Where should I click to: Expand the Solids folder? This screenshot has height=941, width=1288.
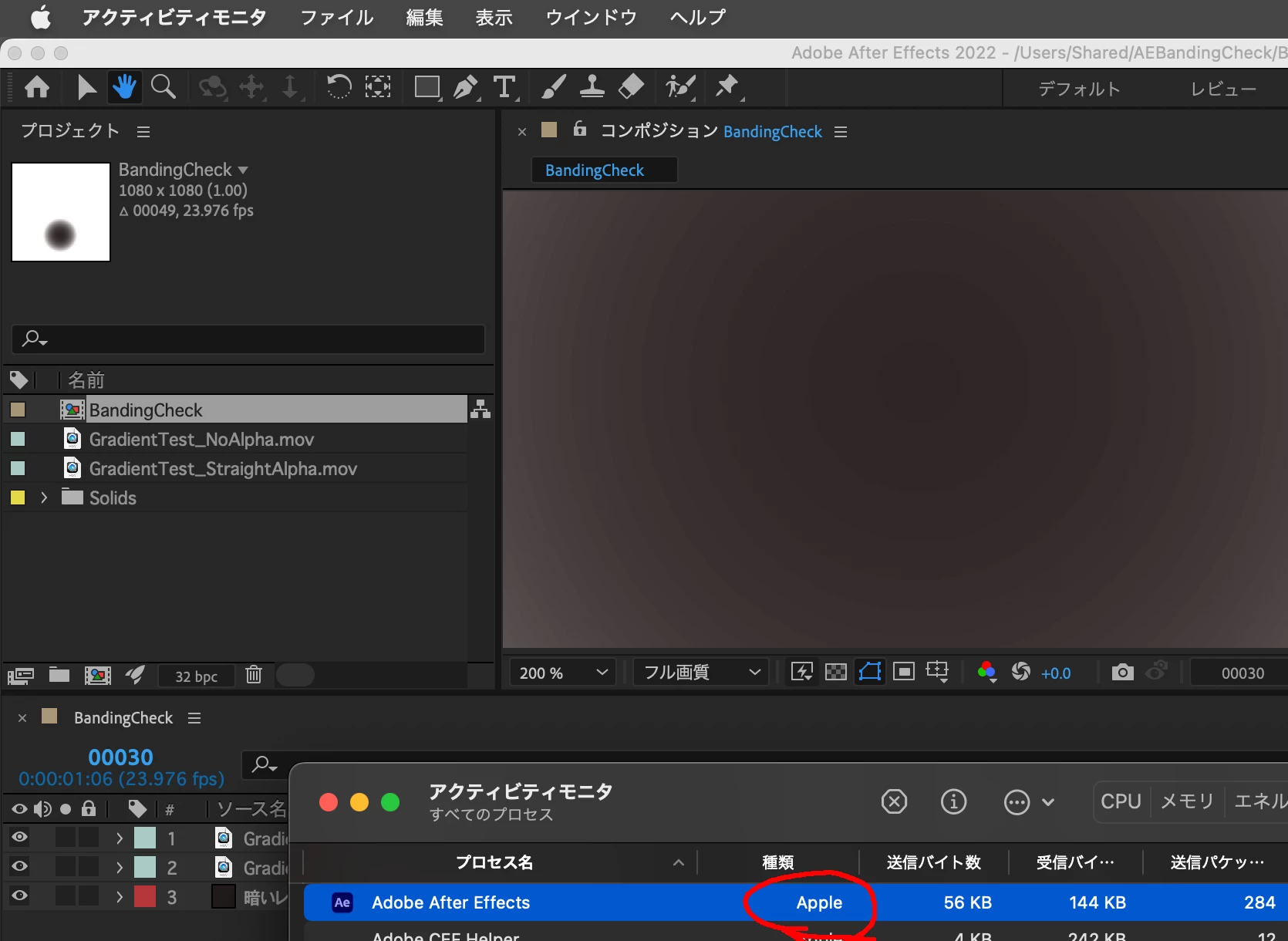tap(44, 497)
